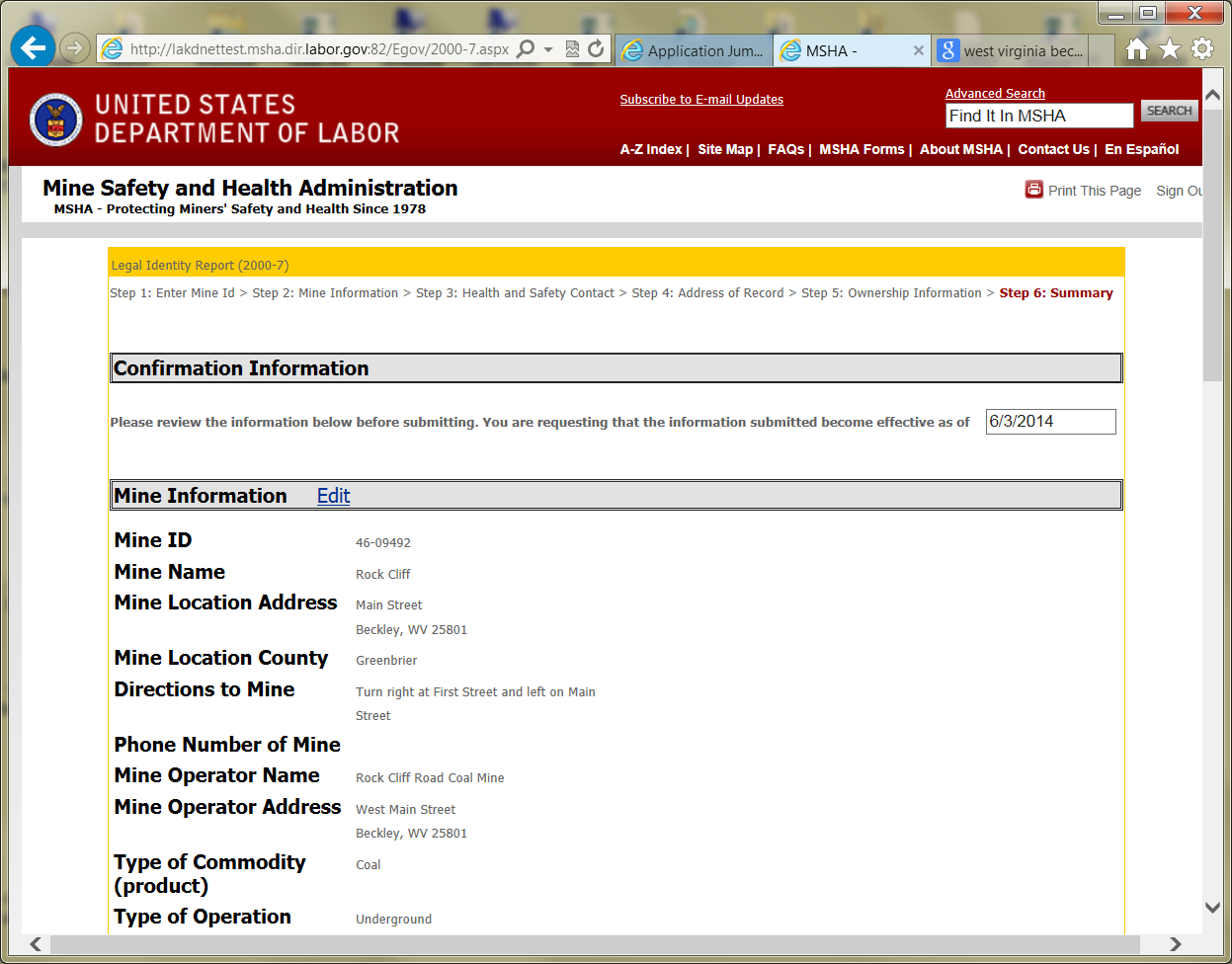Click the Edit link beside Mine Information
This screenshot has width=1232, height=964.
(333, 496)
